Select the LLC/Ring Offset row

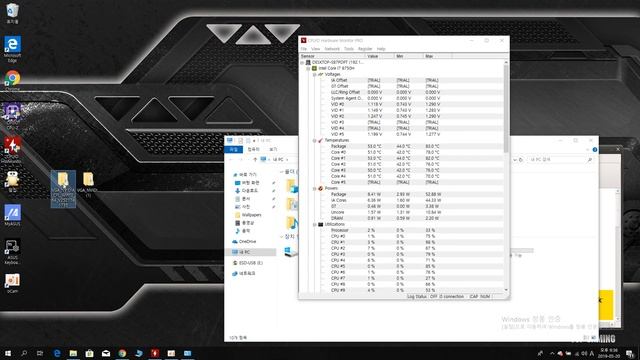pos(402,92)
